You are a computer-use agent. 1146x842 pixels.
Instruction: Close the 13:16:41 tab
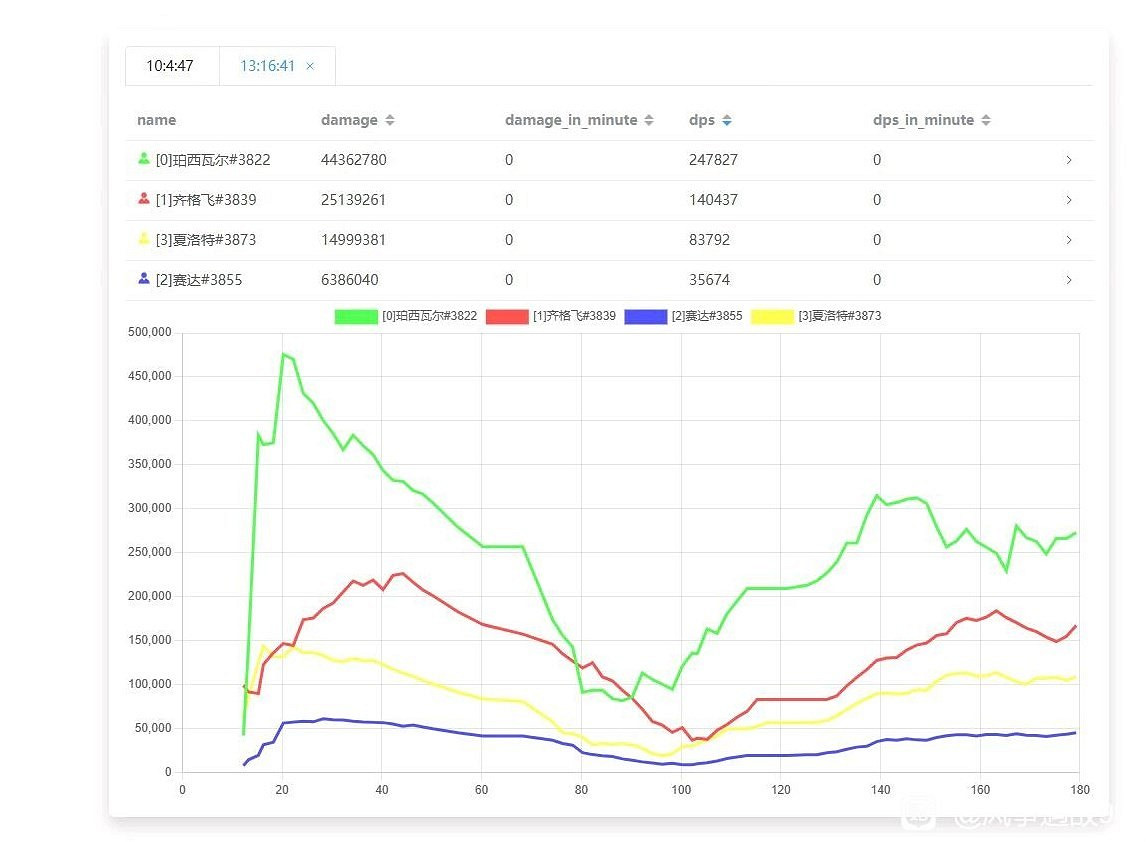click(310, 66)
